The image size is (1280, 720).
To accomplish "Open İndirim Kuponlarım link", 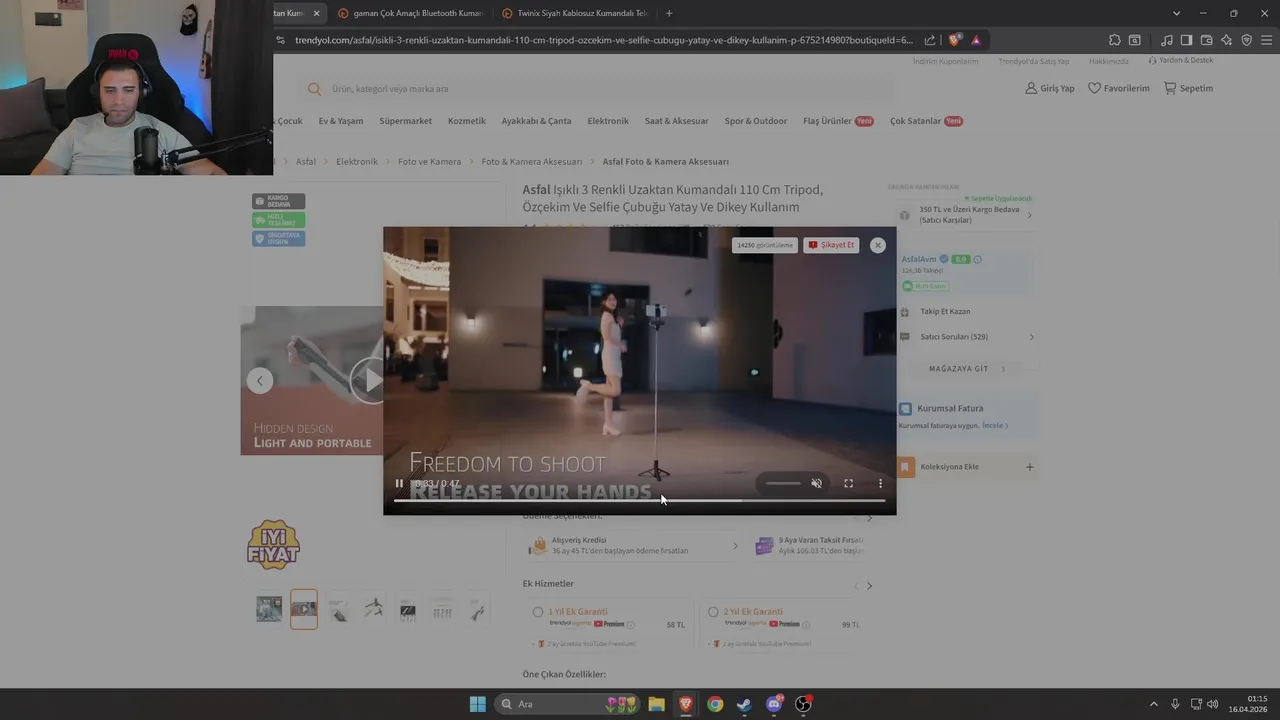I will 945,61.
